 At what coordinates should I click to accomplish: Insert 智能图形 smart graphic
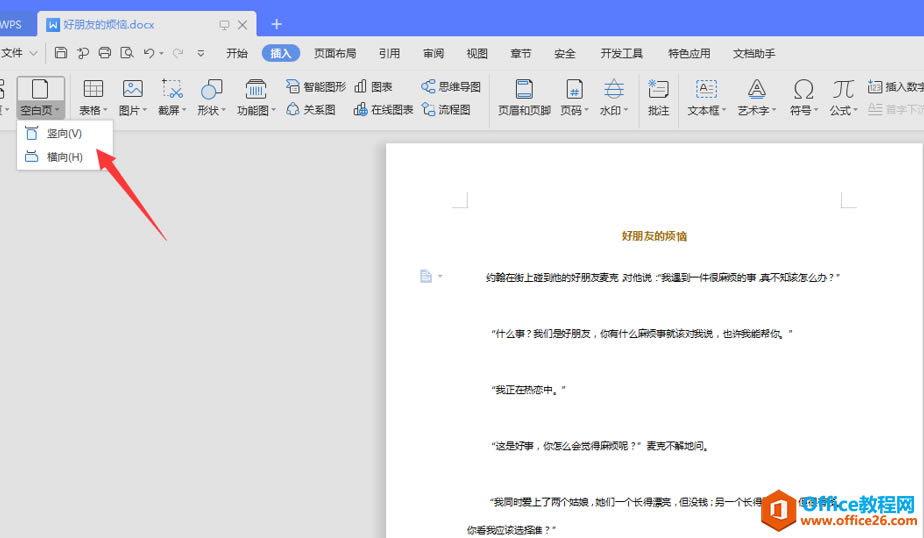[316, 87]
